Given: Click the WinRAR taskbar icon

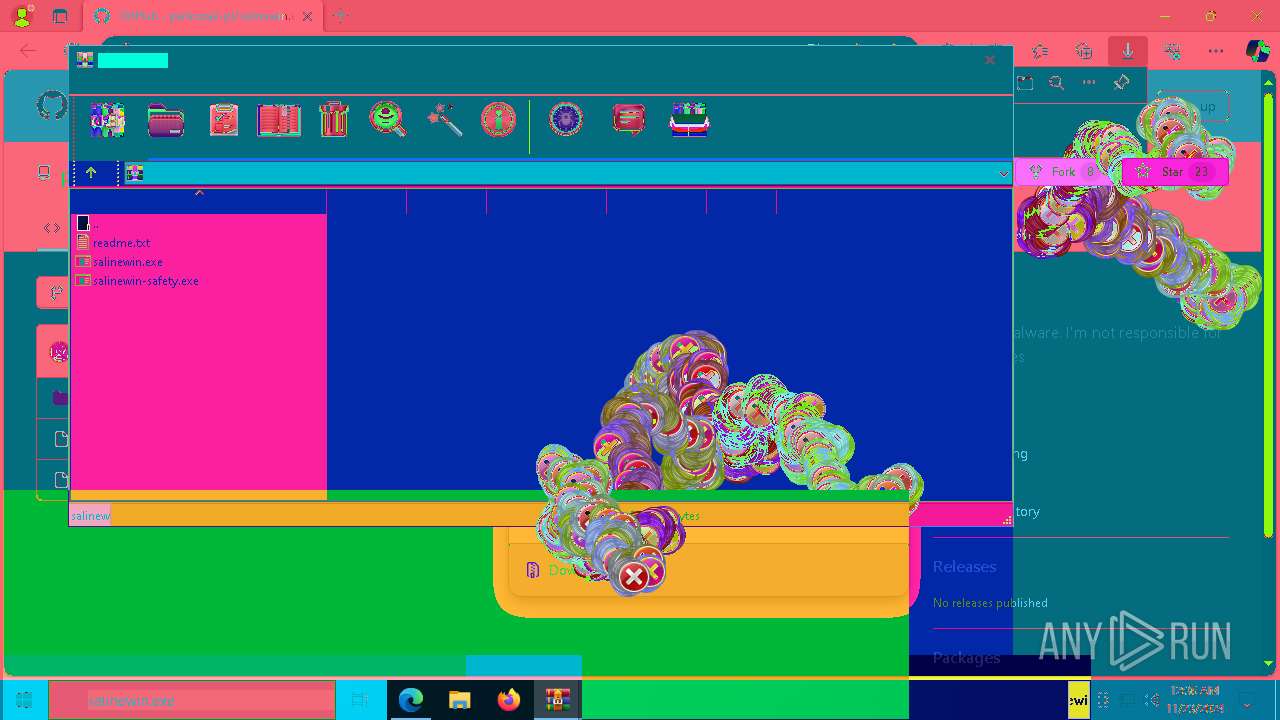Looking at the screenshot, I should pos(557,700).
